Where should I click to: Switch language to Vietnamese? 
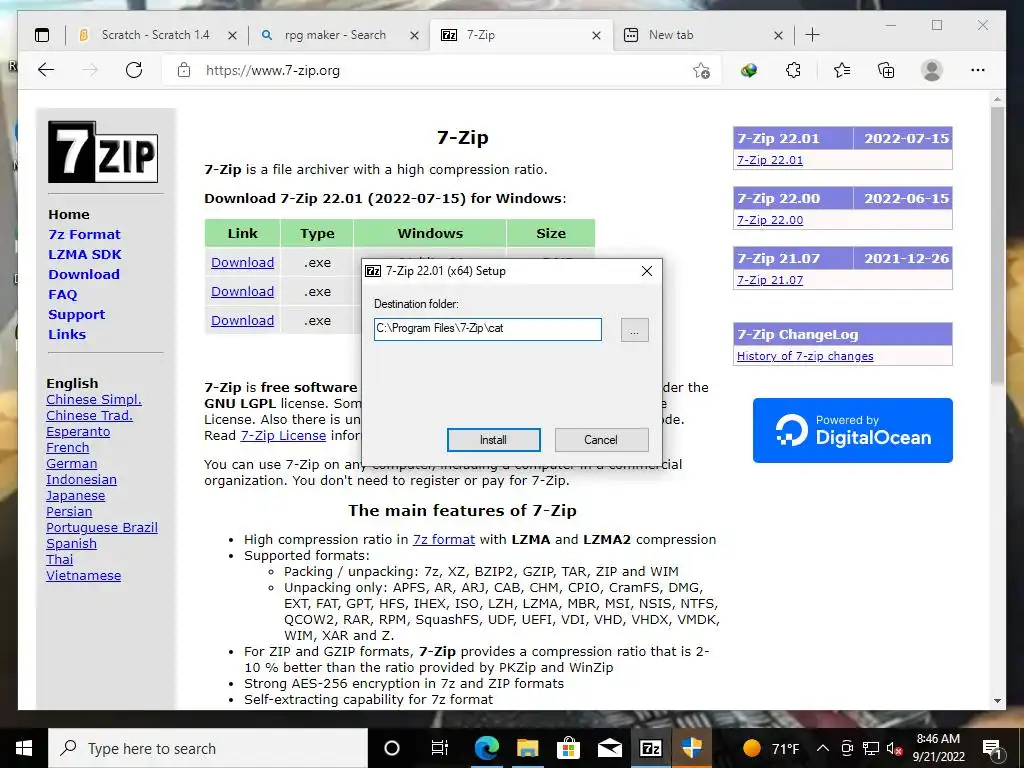84,575
